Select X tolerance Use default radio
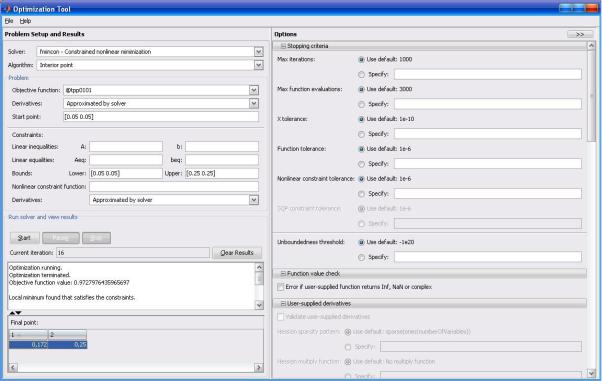This screenshot has width=602, height=381. click(361, 119)
